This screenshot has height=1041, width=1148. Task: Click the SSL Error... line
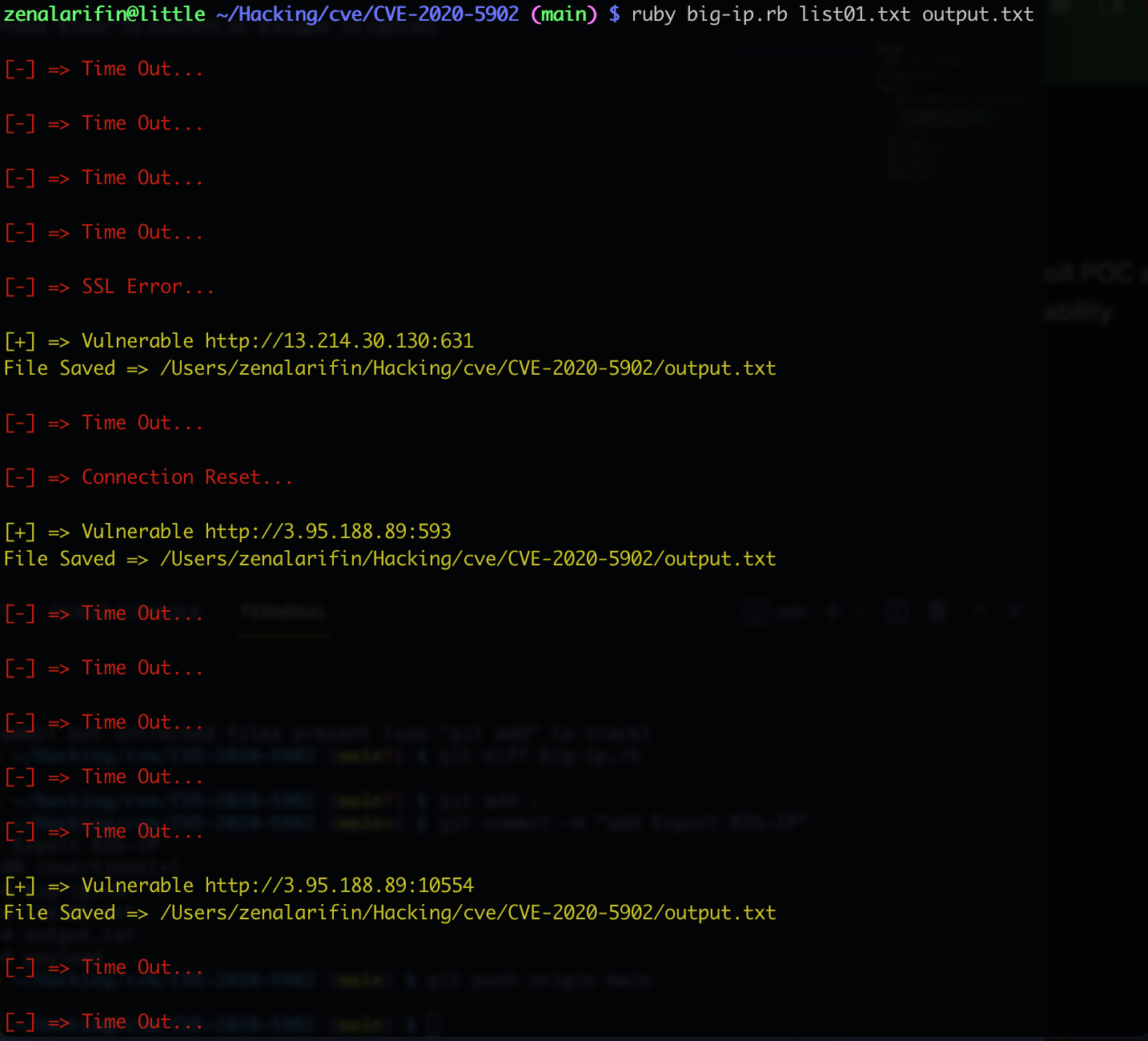pyautogui.click(x=110, y=287)
